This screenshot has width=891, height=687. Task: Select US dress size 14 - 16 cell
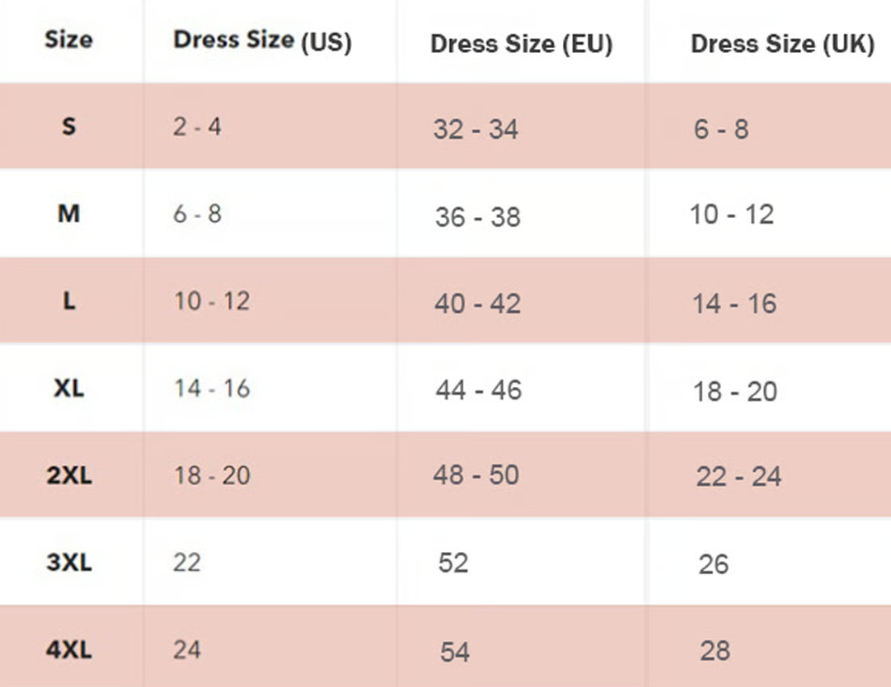pyautogui.click(x=211, y=388)
